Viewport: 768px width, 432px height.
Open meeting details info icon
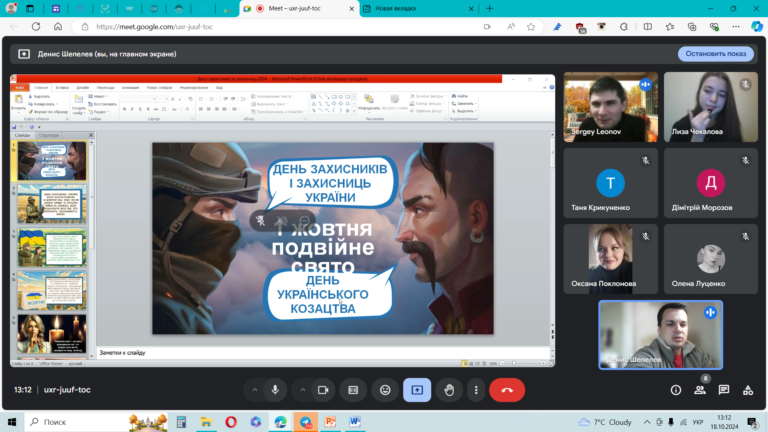click(676, 390)
